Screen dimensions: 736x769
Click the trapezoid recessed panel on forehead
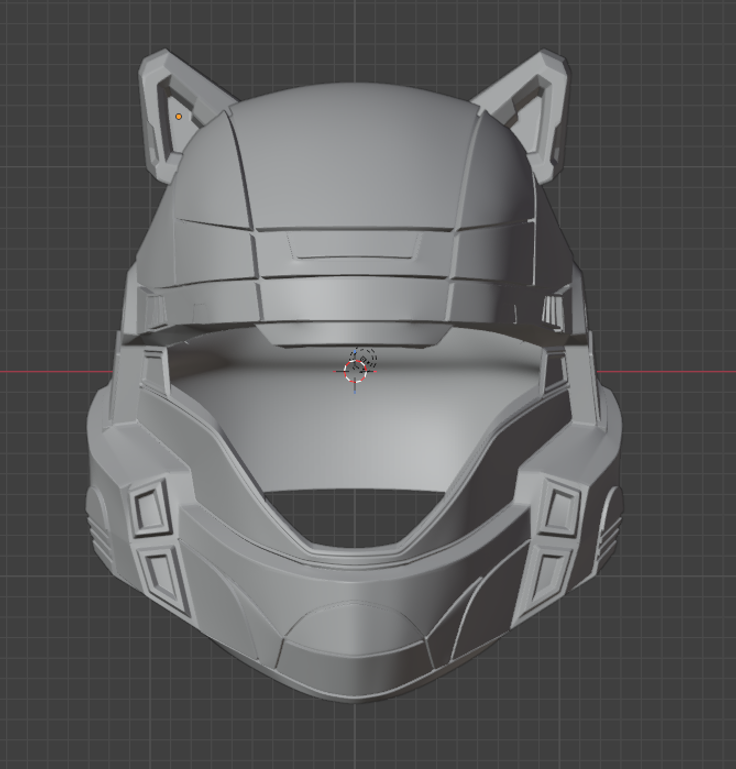coord(354,247)
